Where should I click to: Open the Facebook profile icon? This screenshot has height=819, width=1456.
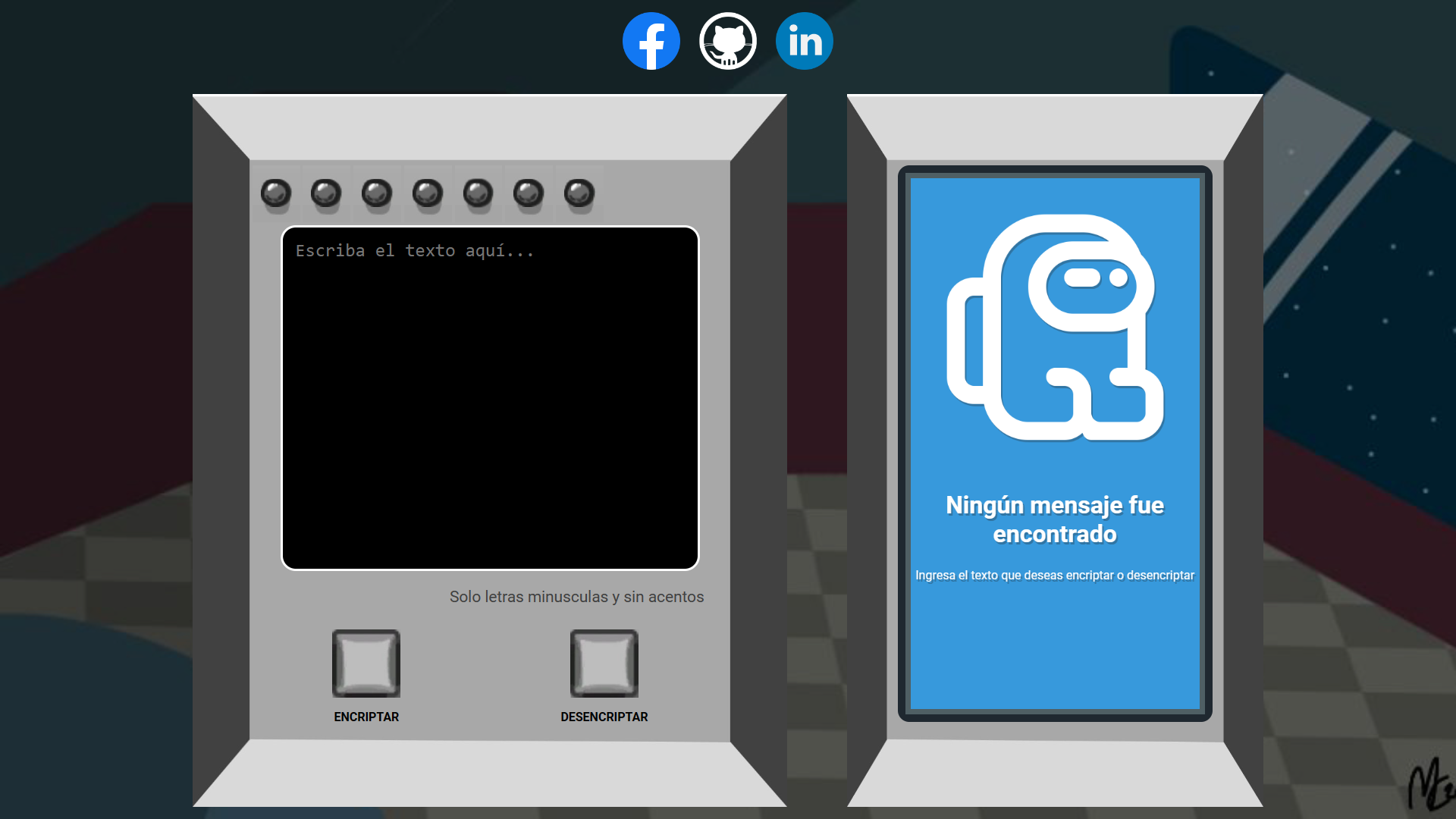[x=651, y=41]
